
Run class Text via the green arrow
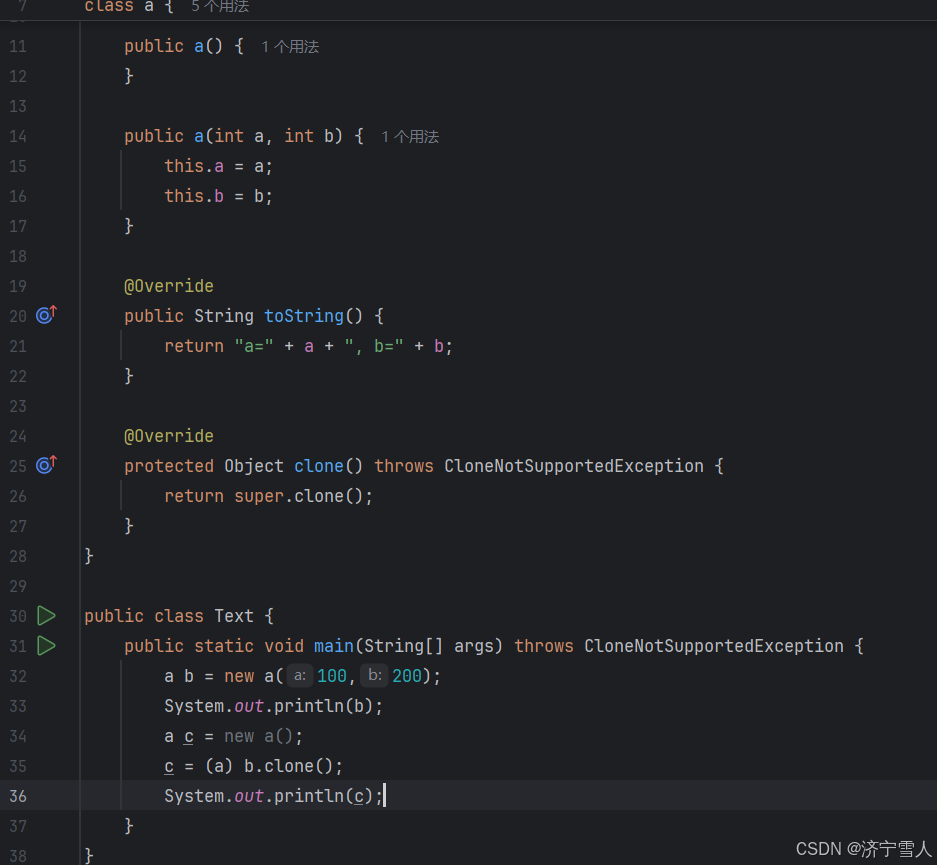click(46, 615)
